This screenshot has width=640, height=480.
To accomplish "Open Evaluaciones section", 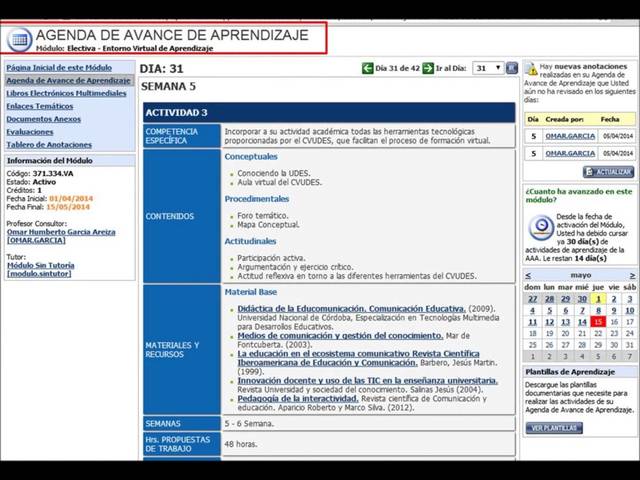I will [x=30, y=132].
